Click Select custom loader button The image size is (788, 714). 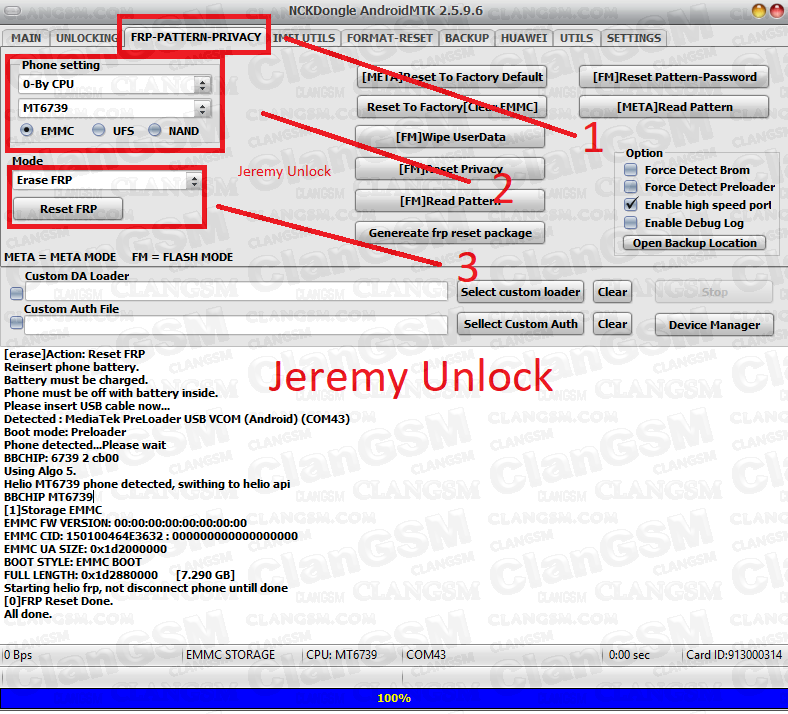click(x=520, y=292)
